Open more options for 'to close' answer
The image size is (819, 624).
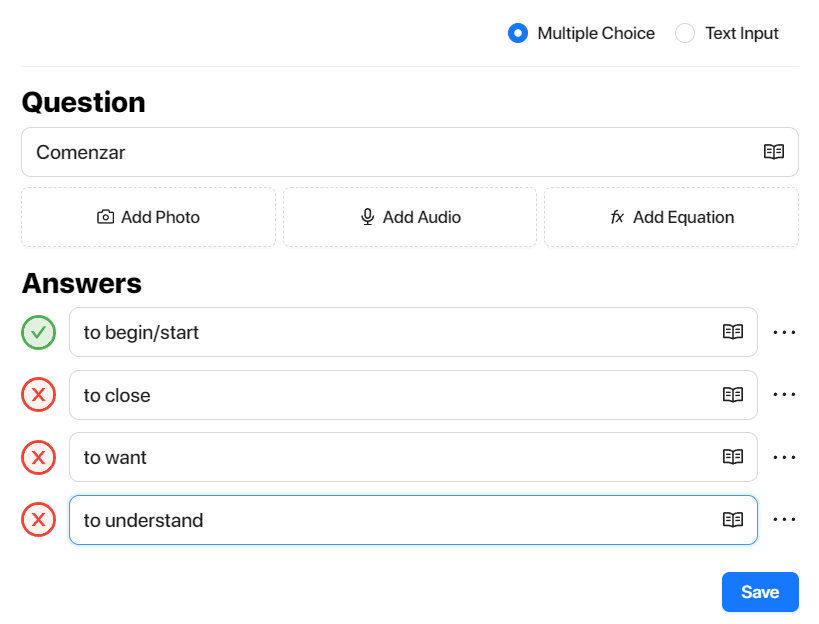[784, 395]
